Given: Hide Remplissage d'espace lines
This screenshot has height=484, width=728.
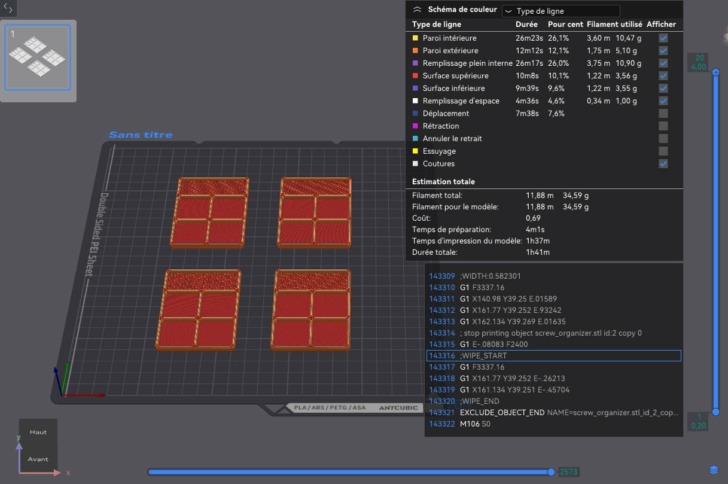Looking at the screenshot, I should click(x=663, y=101).
